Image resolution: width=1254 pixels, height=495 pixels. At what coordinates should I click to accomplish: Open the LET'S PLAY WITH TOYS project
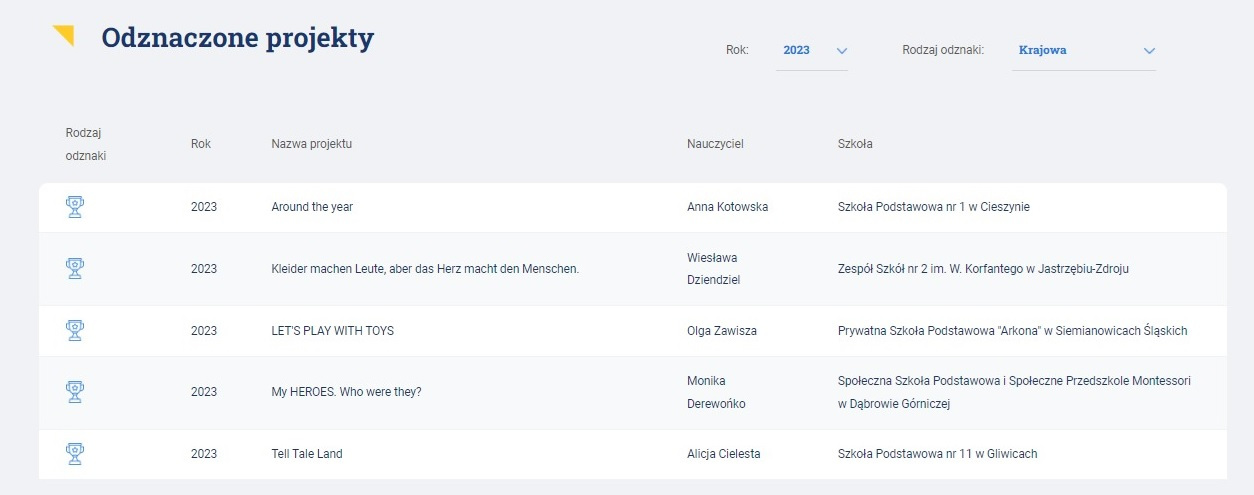coord(333,331)
